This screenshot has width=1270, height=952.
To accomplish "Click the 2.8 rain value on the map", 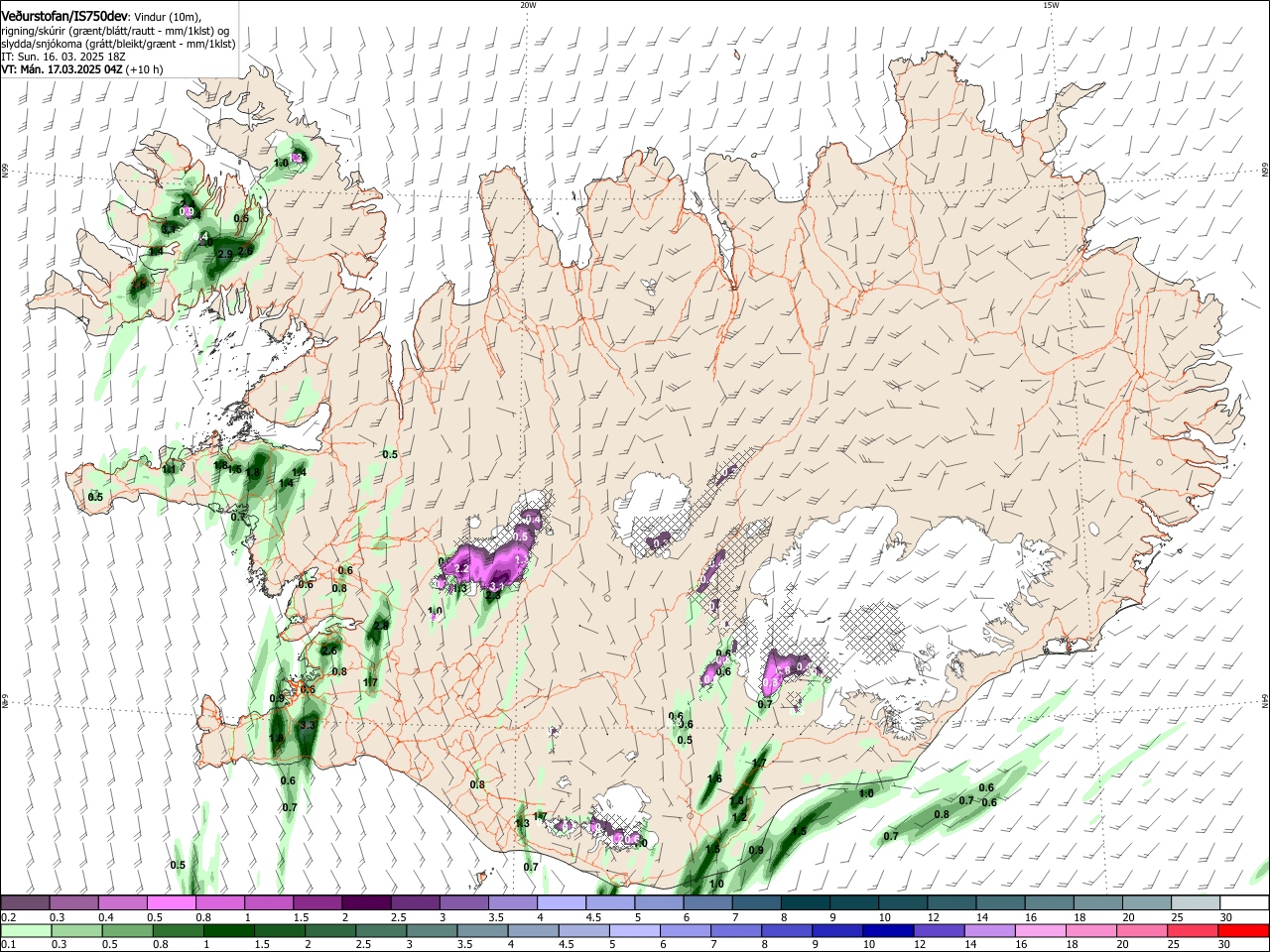I will click(x=381, y=626).
